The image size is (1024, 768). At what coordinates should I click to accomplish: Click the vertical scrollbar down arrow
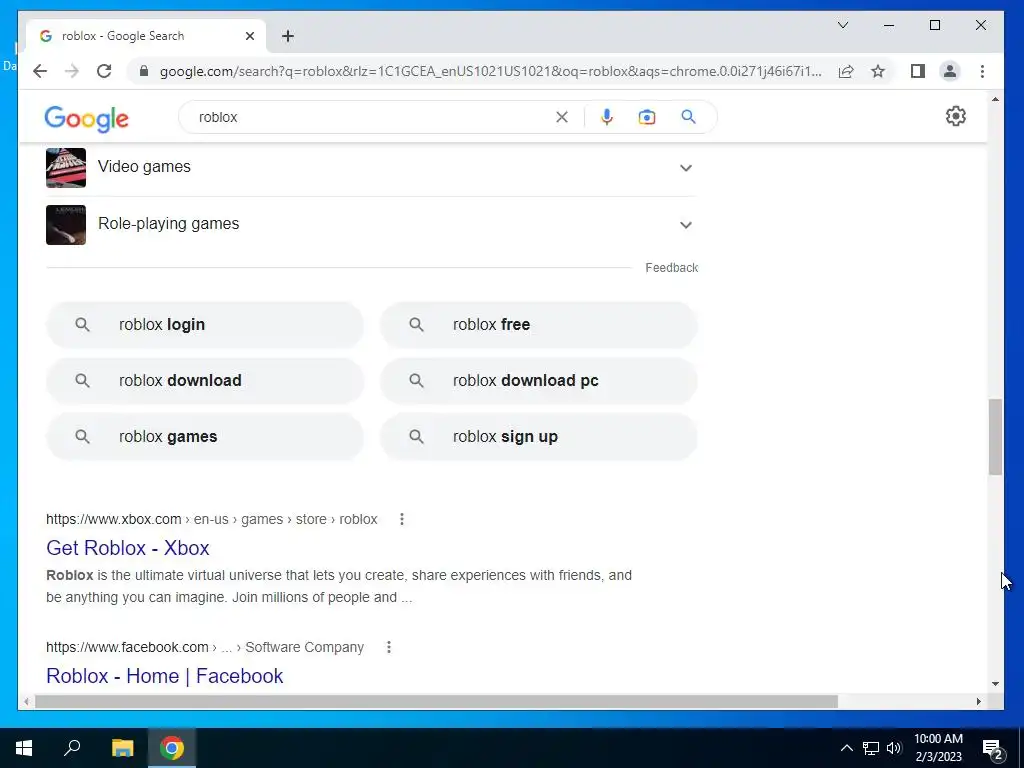pos(995,684)
